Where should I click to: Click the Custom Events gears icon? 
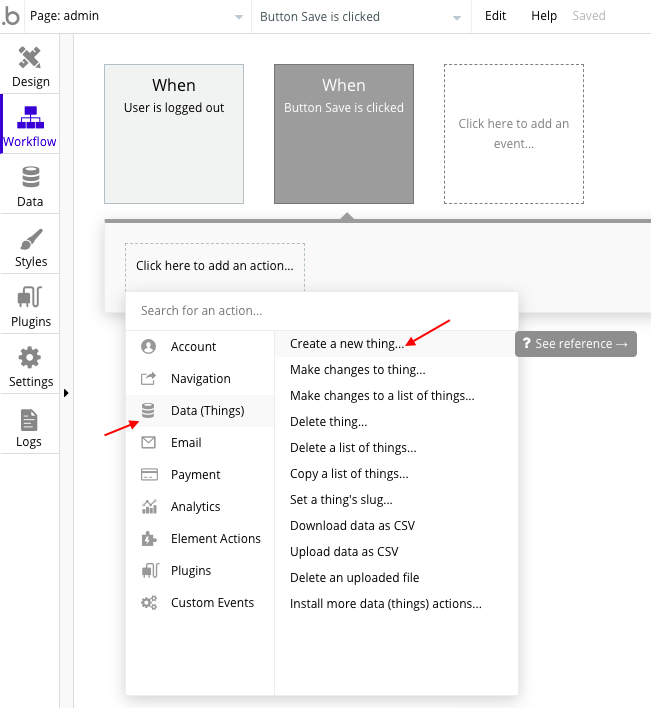coord(149,602)
